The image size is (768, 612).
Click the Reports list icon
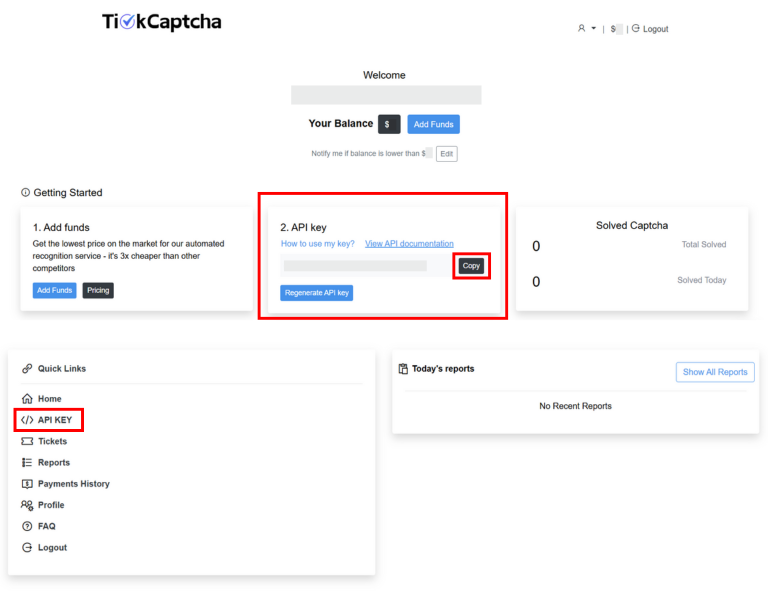pos(27,462)
